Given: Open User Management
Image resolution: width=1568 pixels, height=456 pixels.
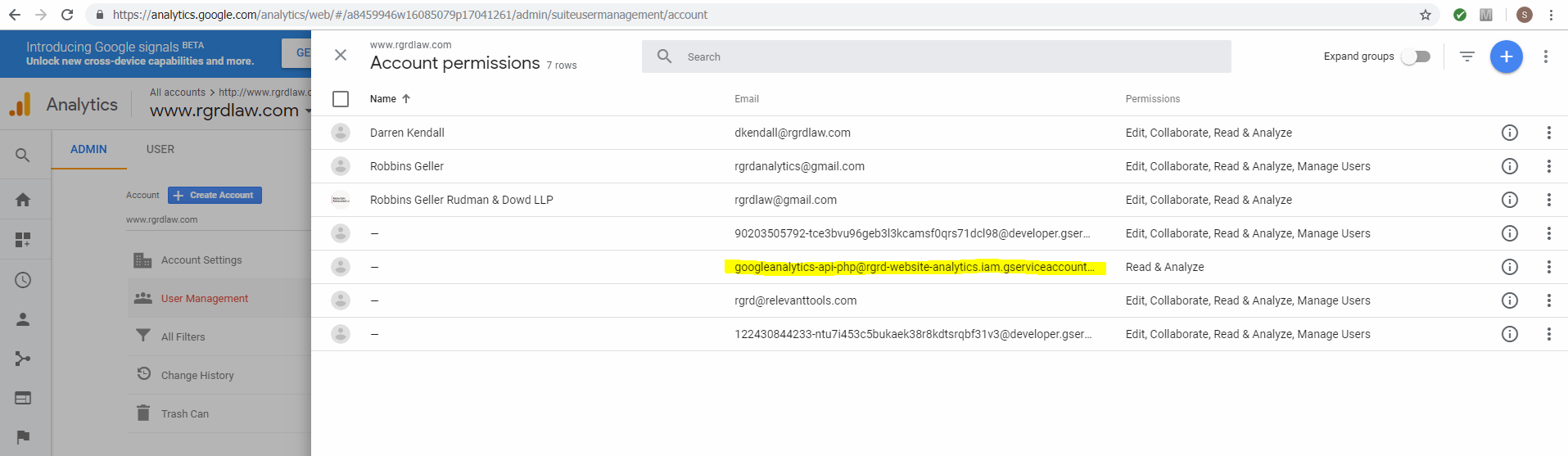Looking at the screenshot, I should coord(205,299).
